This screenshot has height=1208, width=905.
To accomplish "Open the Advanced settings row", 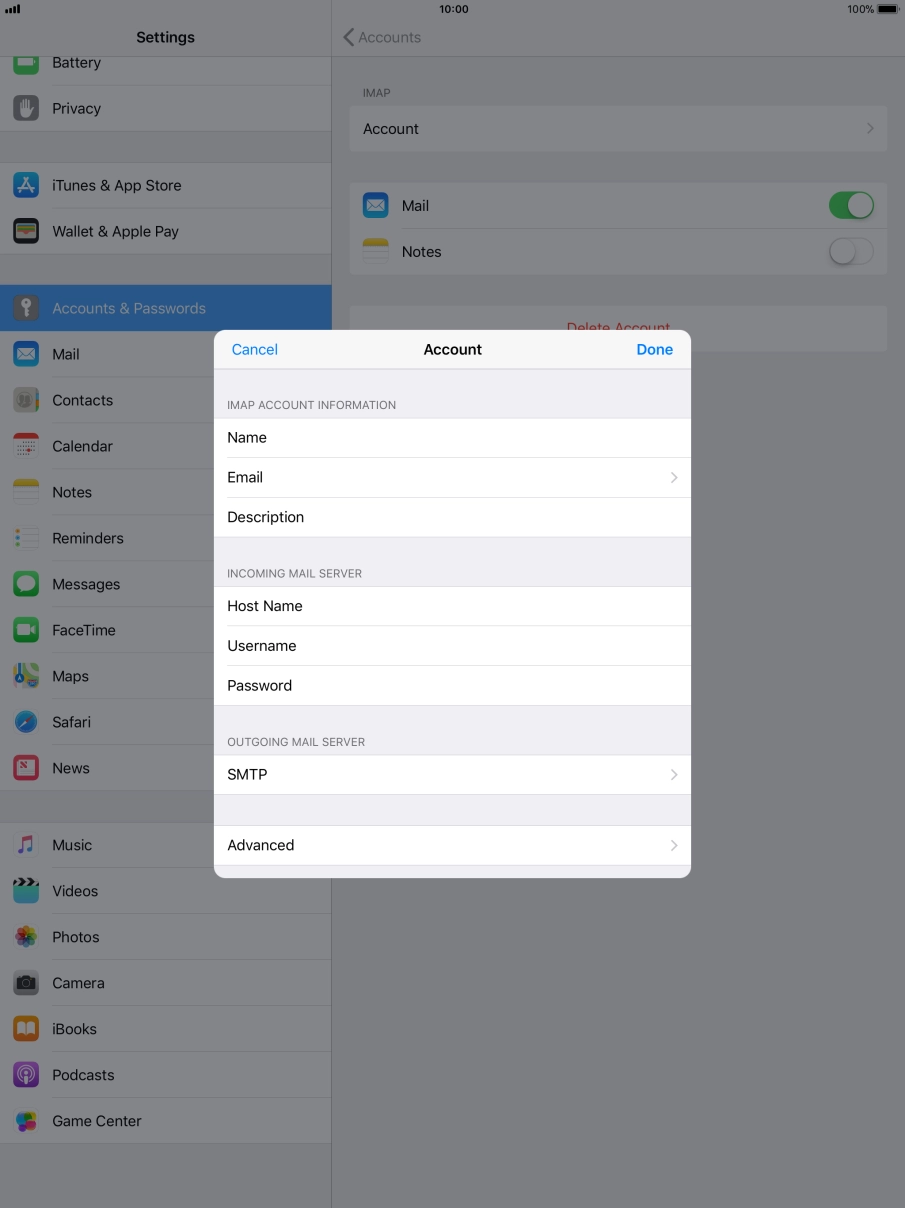I will [452, 845].
